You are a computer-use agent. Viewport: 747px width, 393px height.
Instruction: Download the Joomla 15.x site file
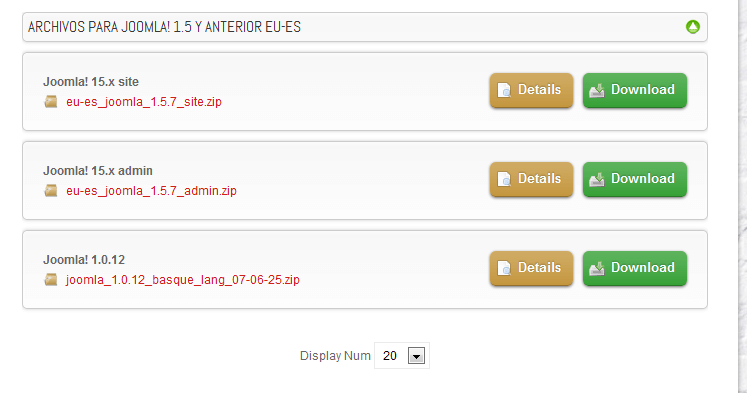(635, 90)
